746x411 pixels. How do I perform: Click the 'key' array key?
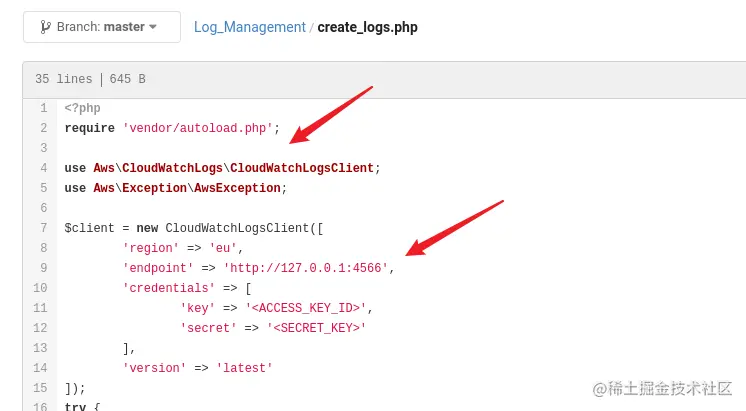[197, 308]
